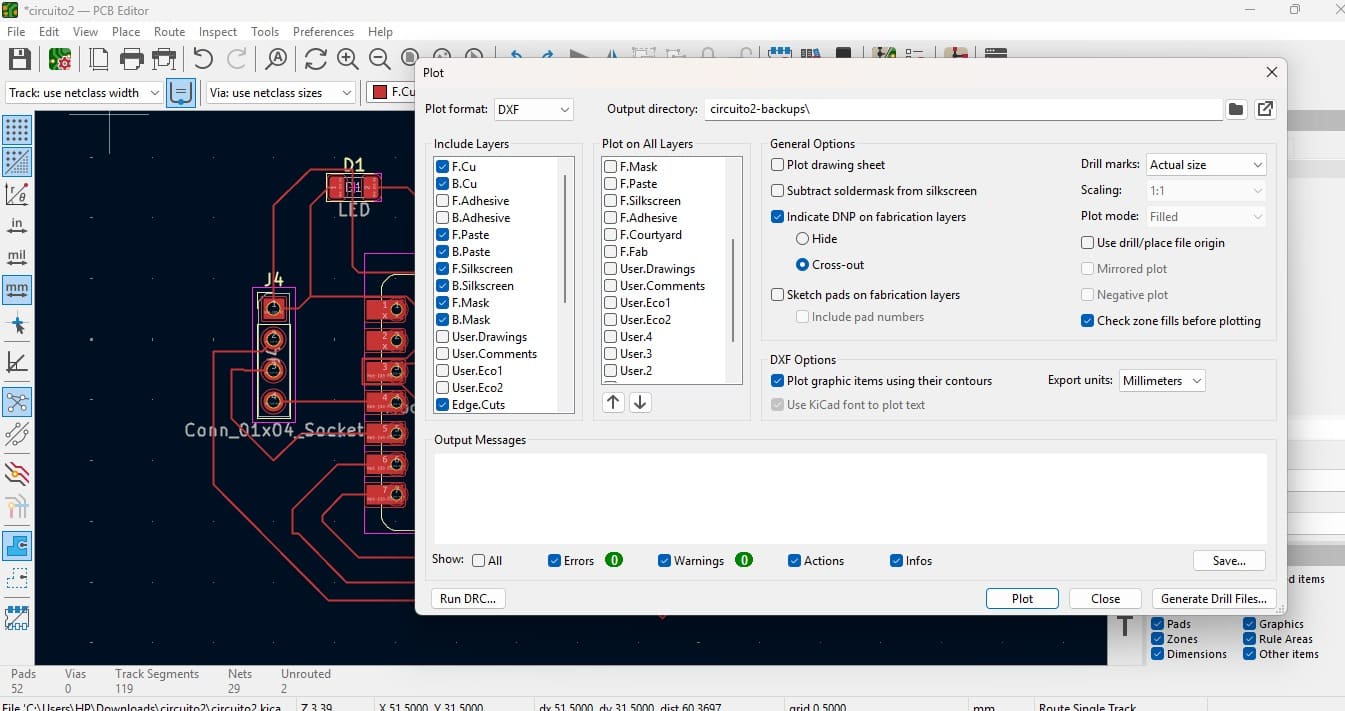Image resolution: width=1345 pixels, height=711 pixels.
Task: Click the Plot plotter icon in toolbar
Action: tap(164, 59)
